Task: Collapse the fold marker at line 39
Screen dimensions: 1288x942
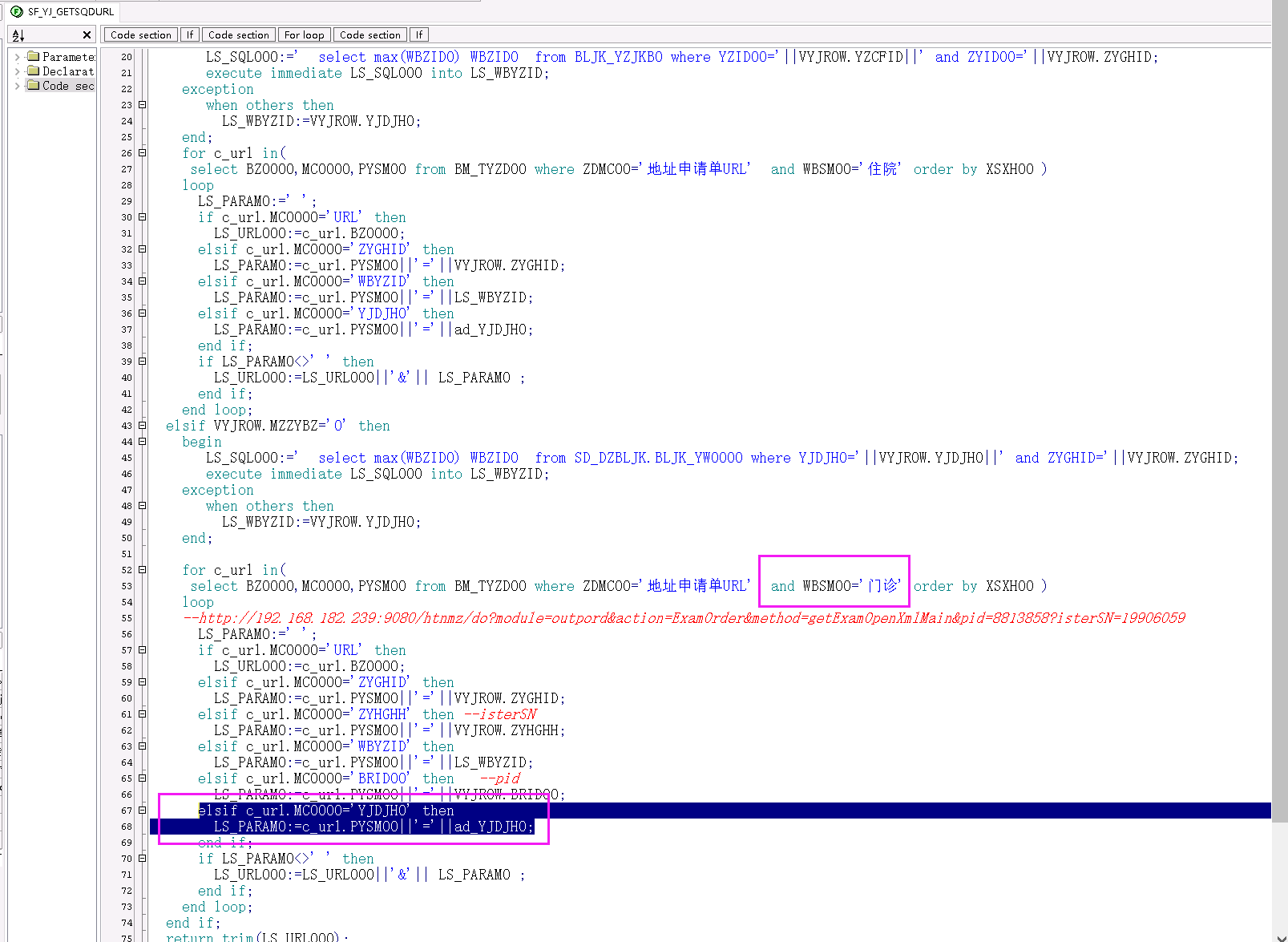Action: [x=142, y=362]
